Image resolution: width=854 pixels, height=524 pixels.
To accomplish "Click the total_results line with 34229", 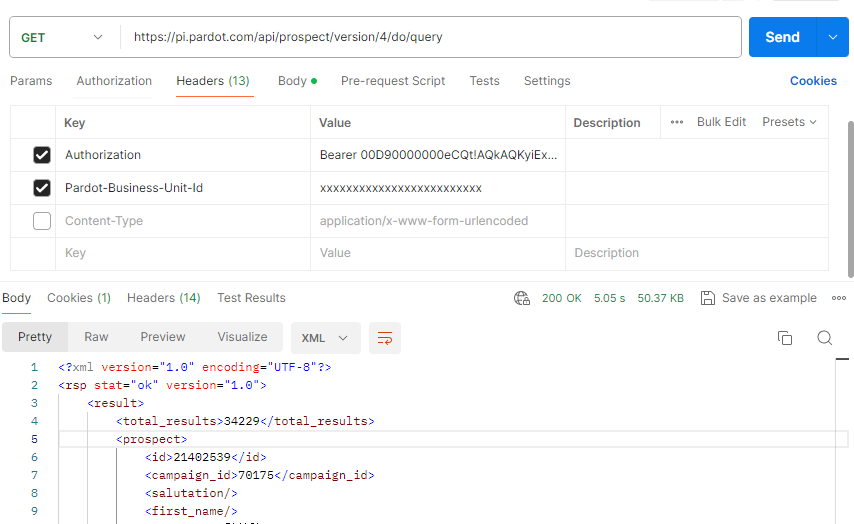I will [x=245, y=421].
